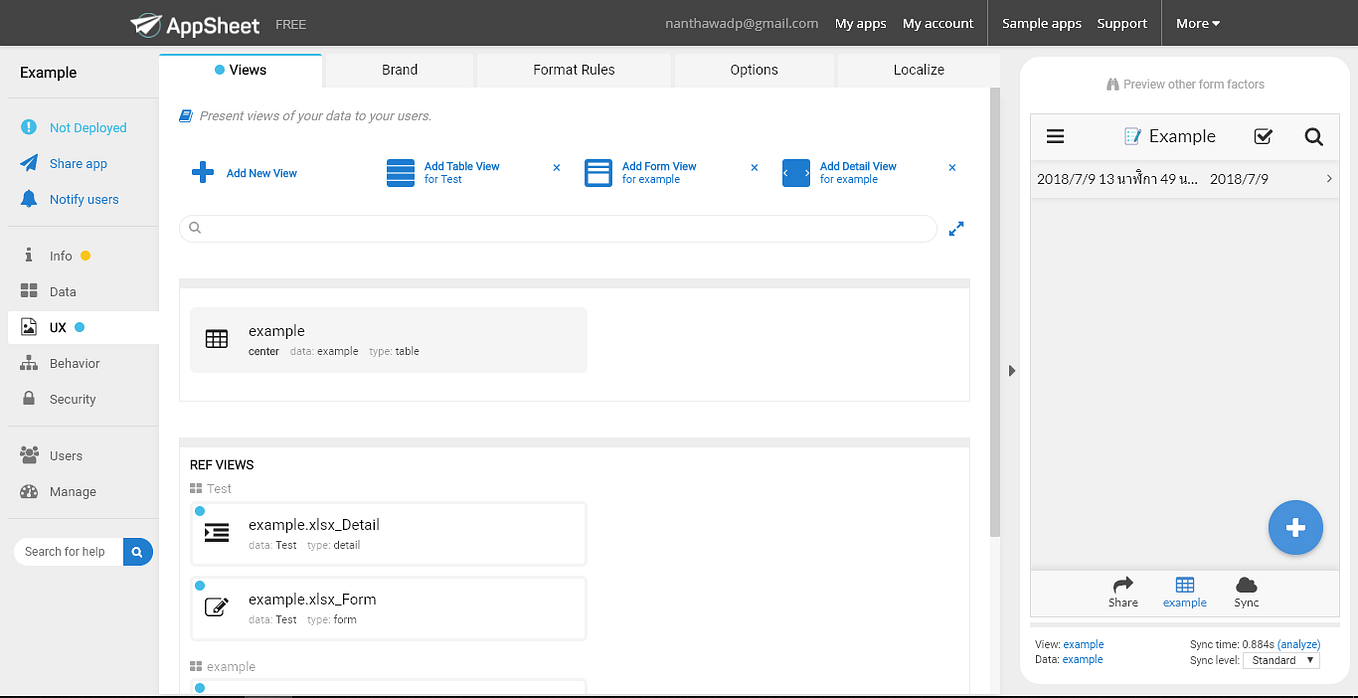Click the UX image icon in sidebar
1358x698 pixels.
30,327
